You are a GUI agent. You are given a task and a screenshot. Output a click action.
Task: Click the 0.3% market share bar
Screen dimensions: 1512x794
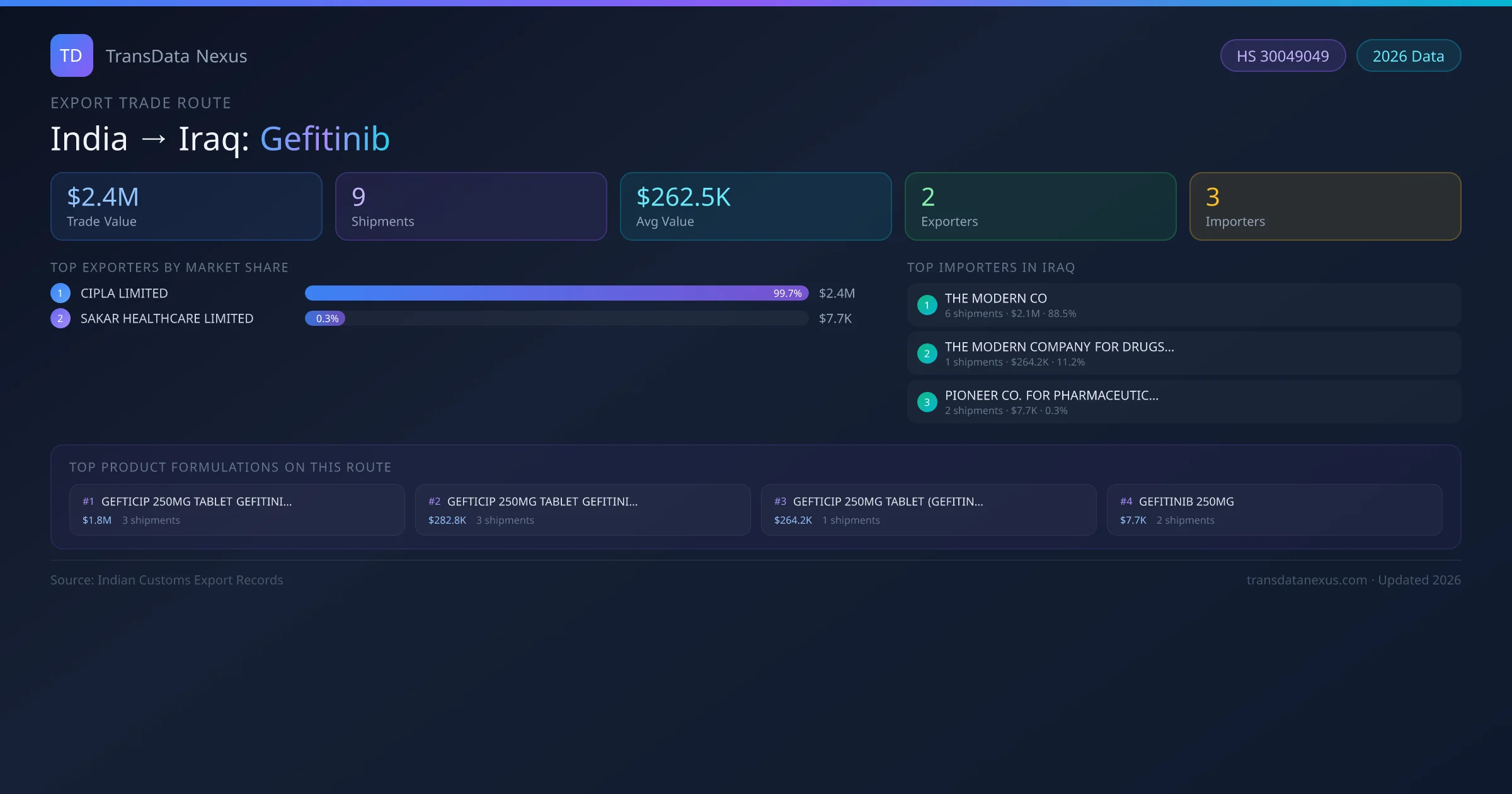click(x=325, y=318)
